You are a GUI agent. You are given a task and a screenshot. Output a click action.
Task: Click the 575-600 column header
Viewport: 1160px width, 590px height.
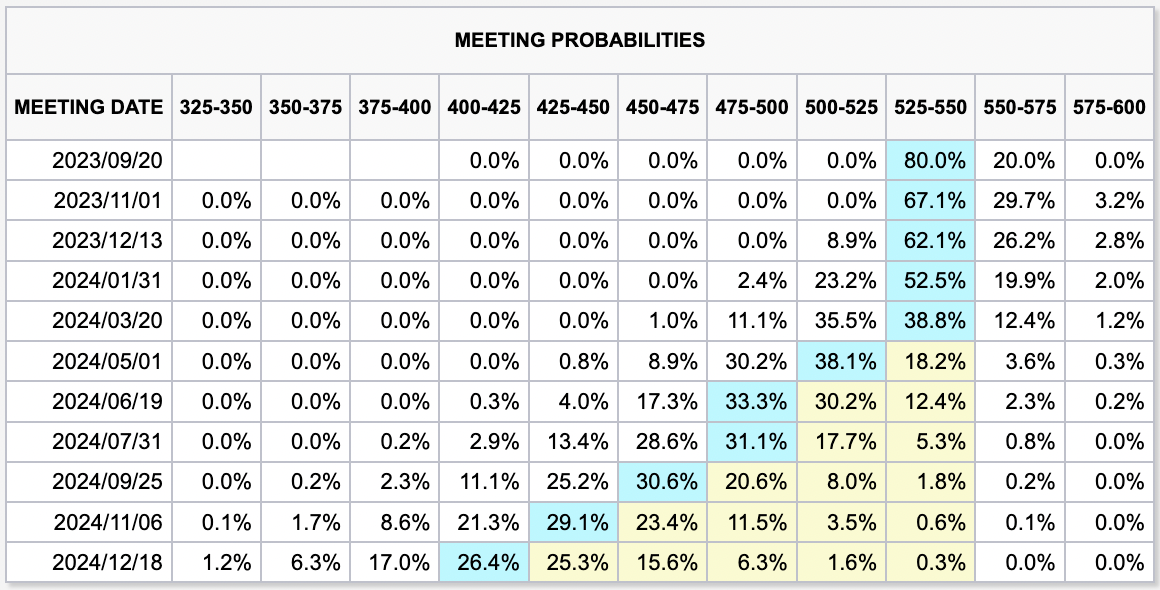coord(1109,106)
